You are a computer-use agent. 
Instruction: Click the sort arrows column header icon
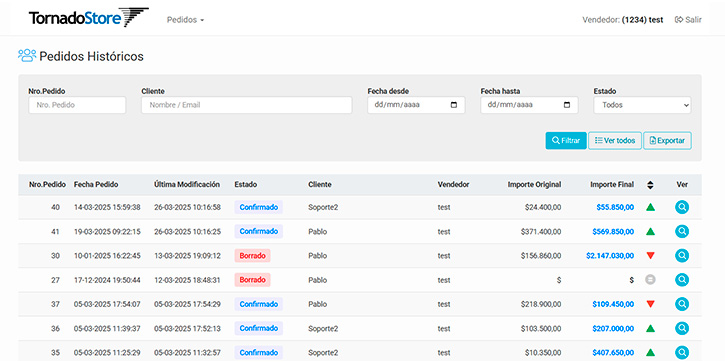point(650,184)
